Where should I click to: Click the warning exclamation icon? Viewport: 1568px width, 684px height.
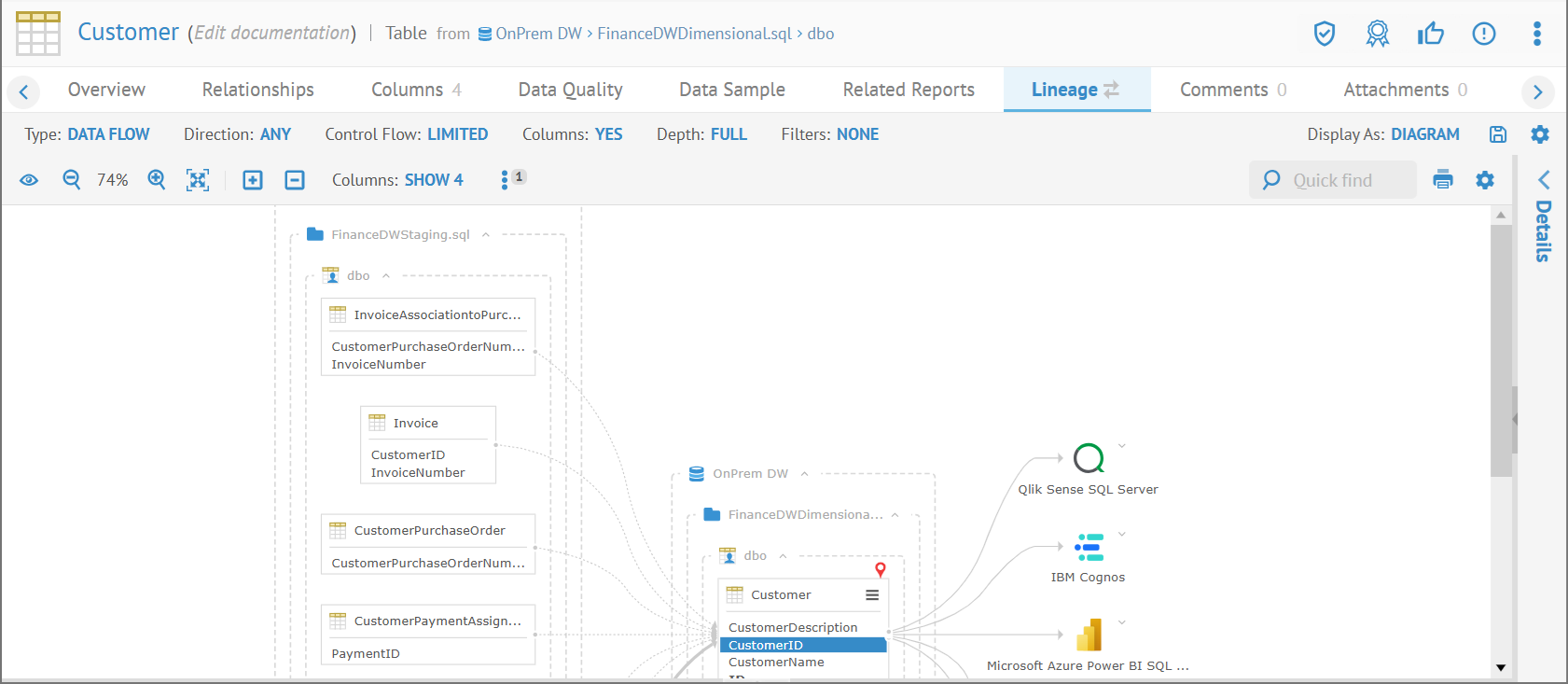[1483, 35]
